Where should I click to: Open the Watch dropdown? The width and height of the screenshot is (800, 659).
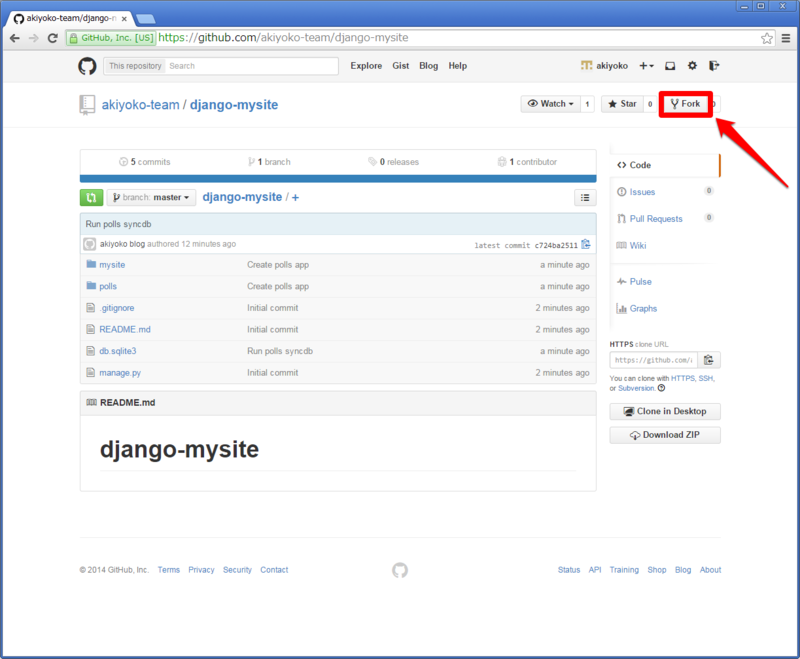pos(551,104)
